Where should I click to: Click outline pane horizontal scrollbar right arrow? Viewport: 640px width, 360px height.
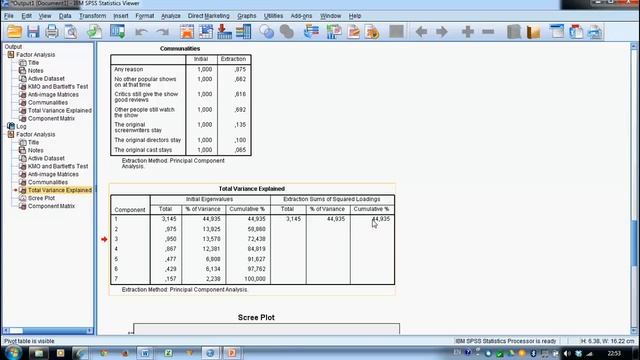point(90,331)
